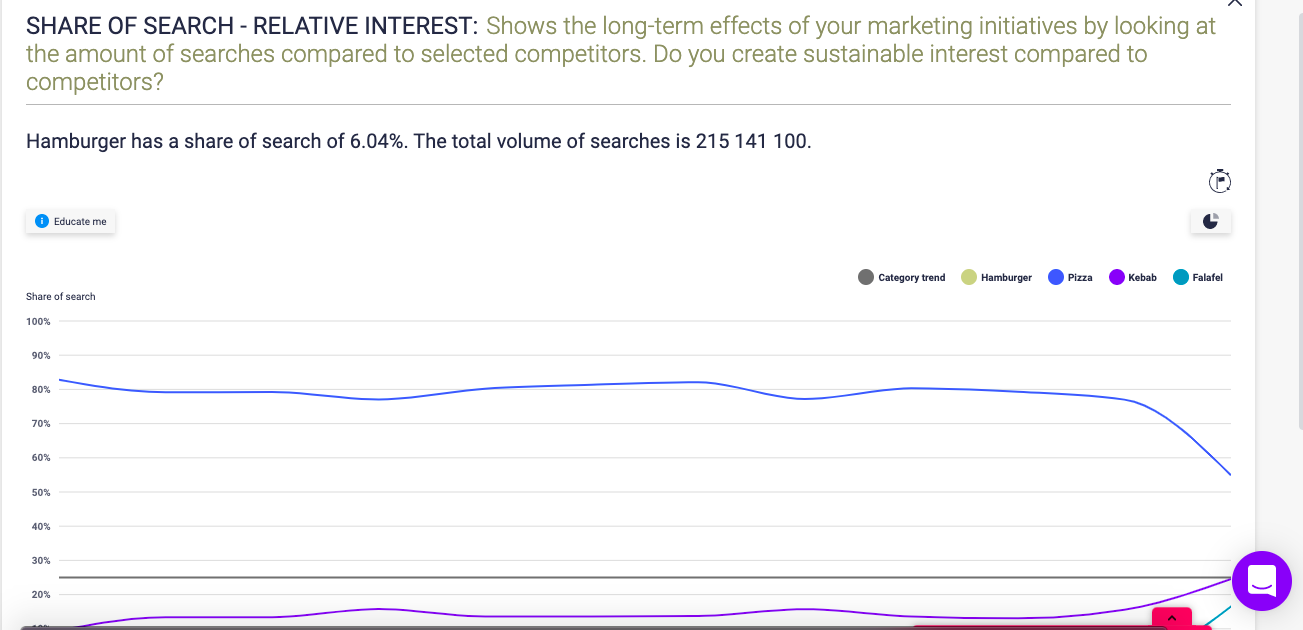Expand the pink chevron-up button

click(x=1172, y=619)
